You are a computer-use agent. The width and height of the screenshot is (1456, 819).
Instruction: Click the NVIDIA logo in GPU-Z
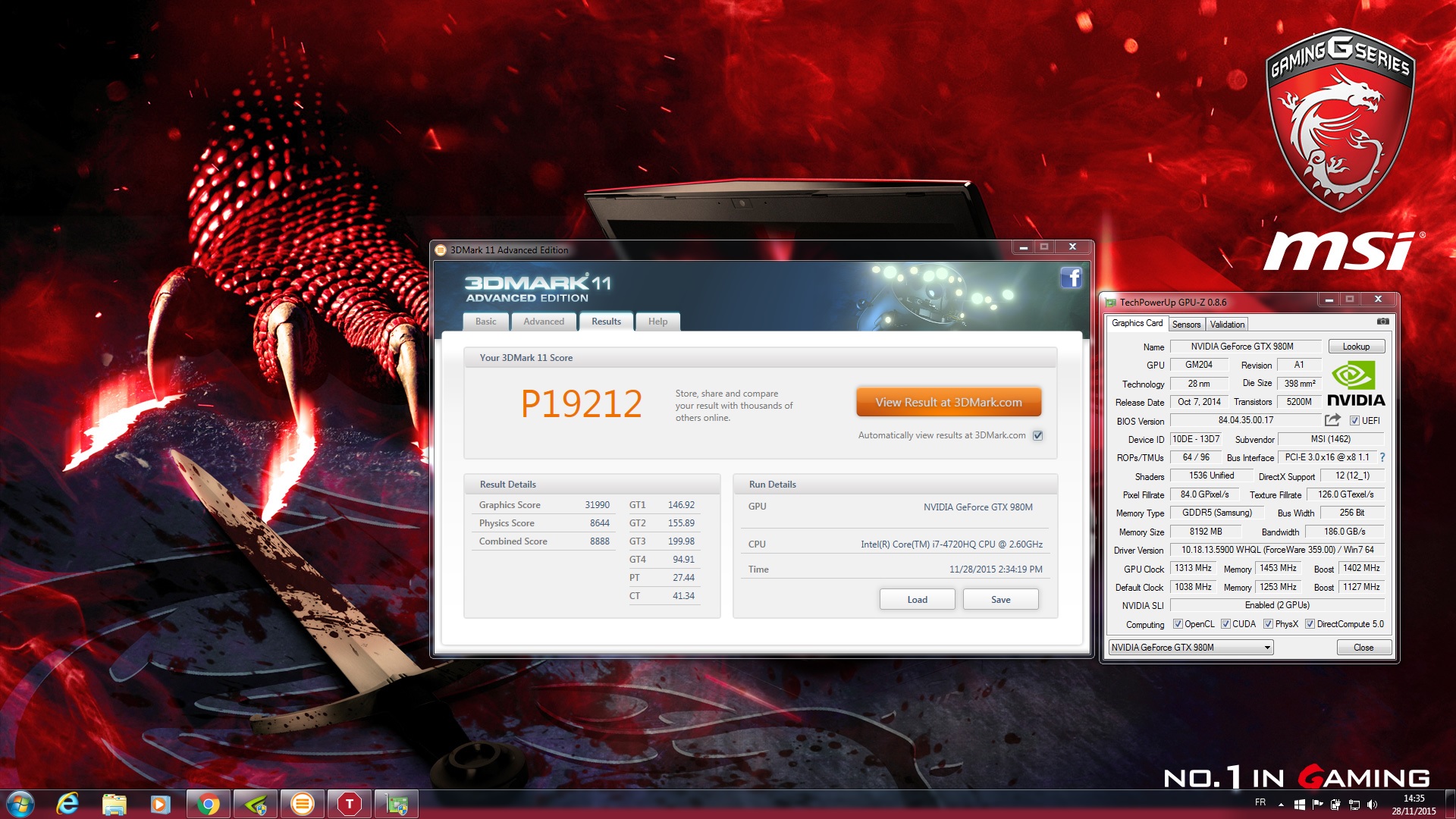click(1356, 384)
